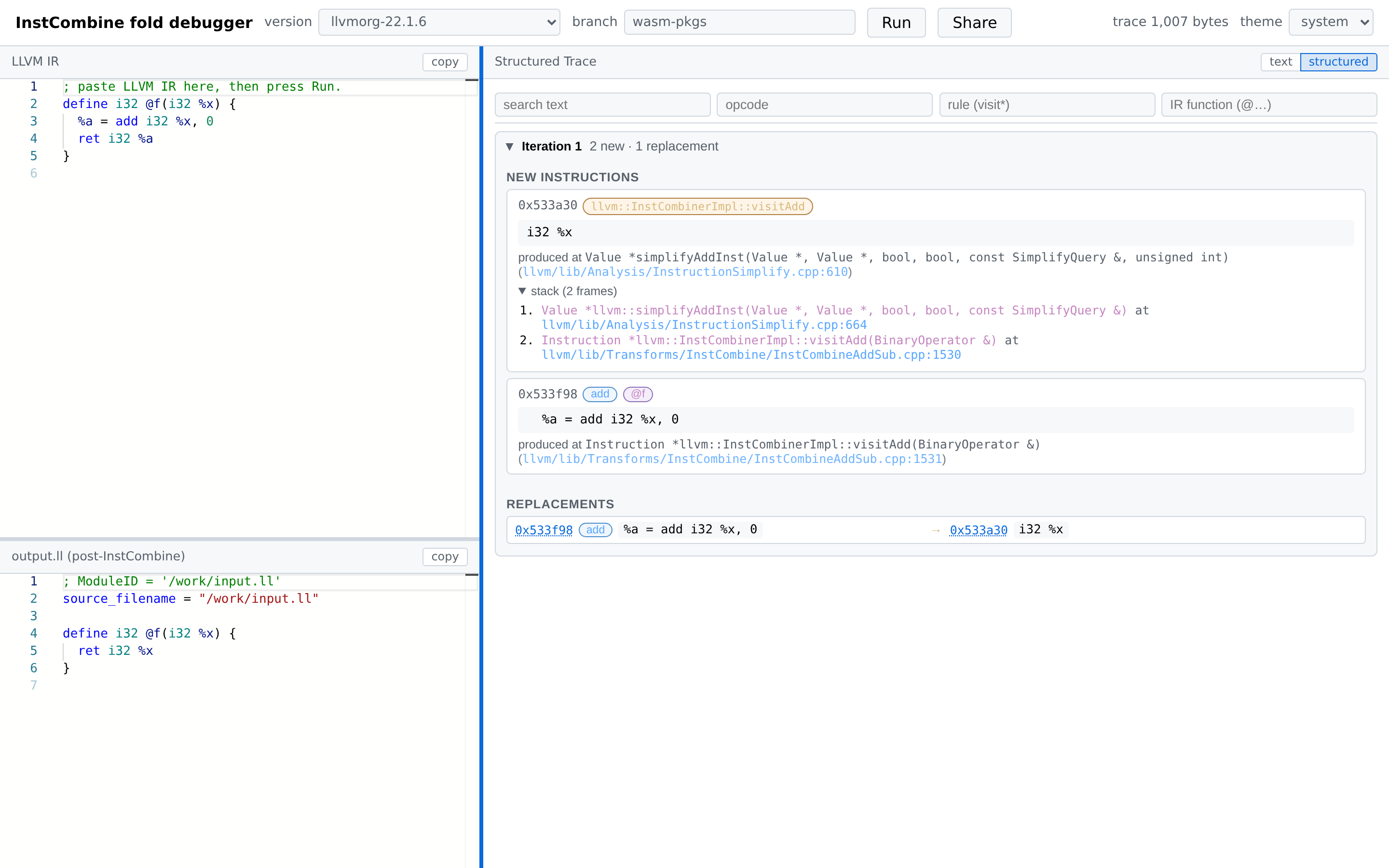Open the theme dropdown set to system
This screenshot has height=868, width=1389.
pyautogui.click(x=1331, y=22)
